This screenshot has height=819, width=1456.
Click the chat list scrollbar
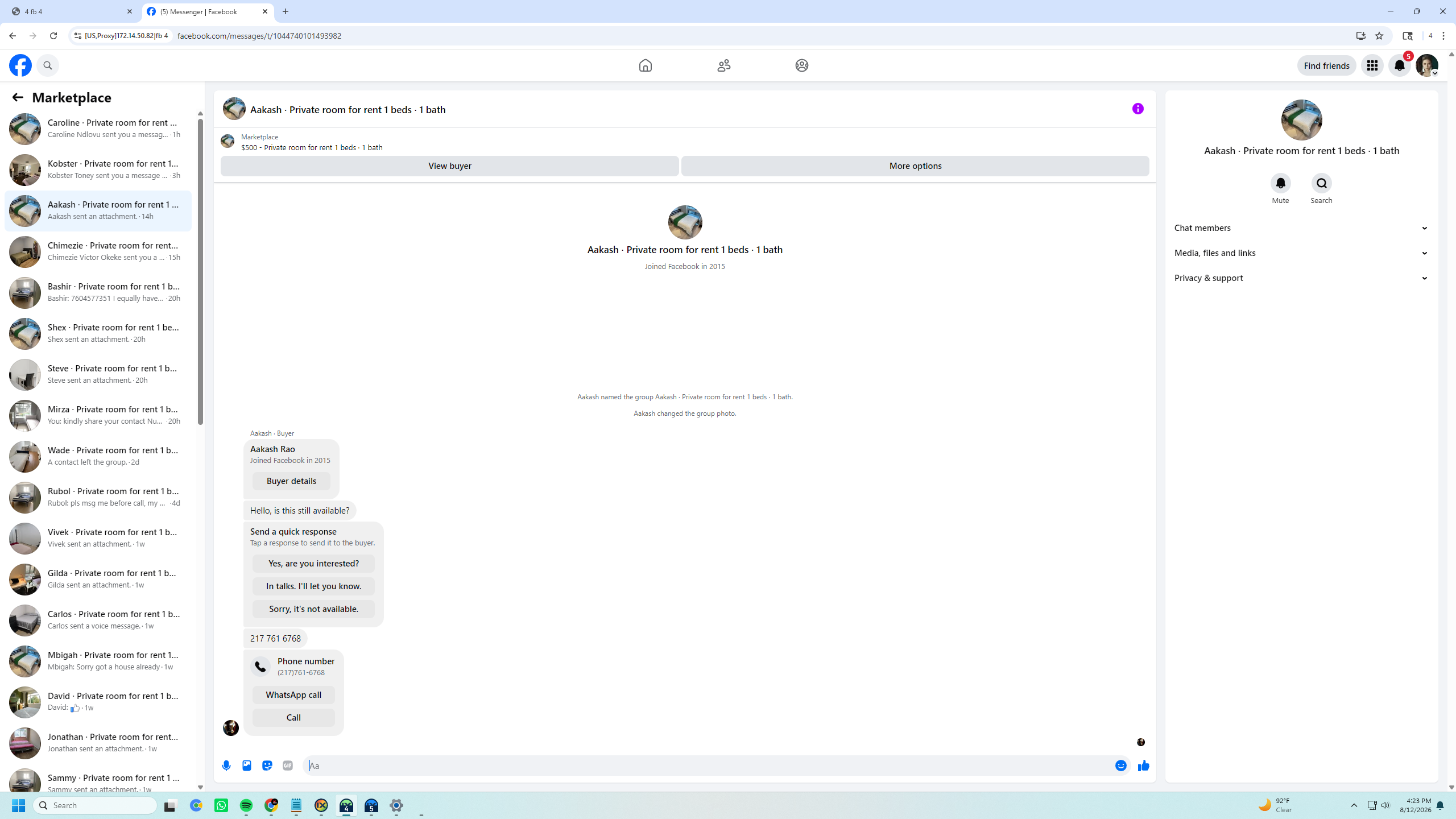[200, 272]
